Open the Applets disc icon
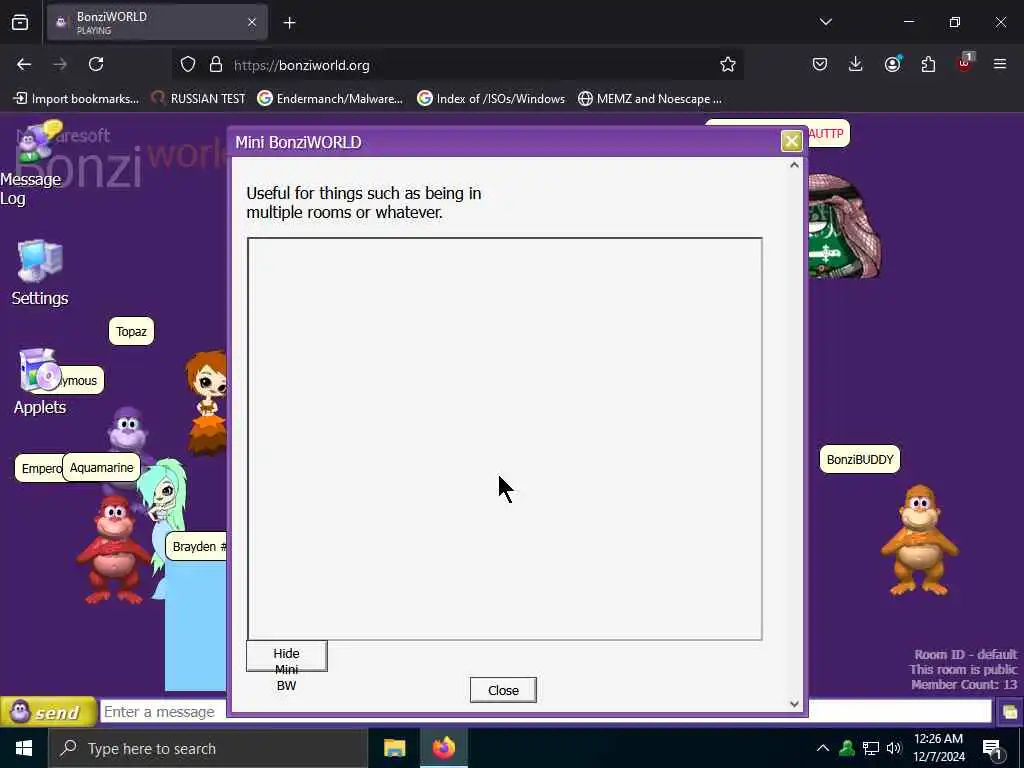This screenshot has height=768, width=1024. click(39, 370)
